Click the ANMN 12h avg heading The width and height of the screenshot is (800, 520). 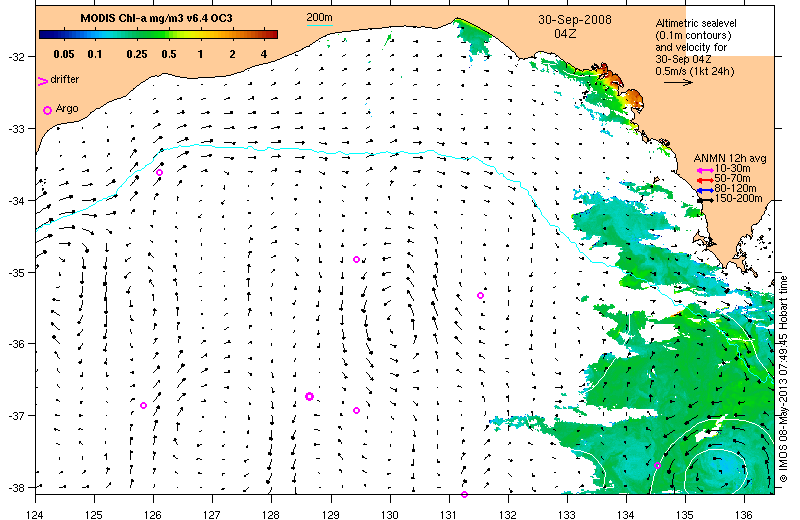click(730, 158)
